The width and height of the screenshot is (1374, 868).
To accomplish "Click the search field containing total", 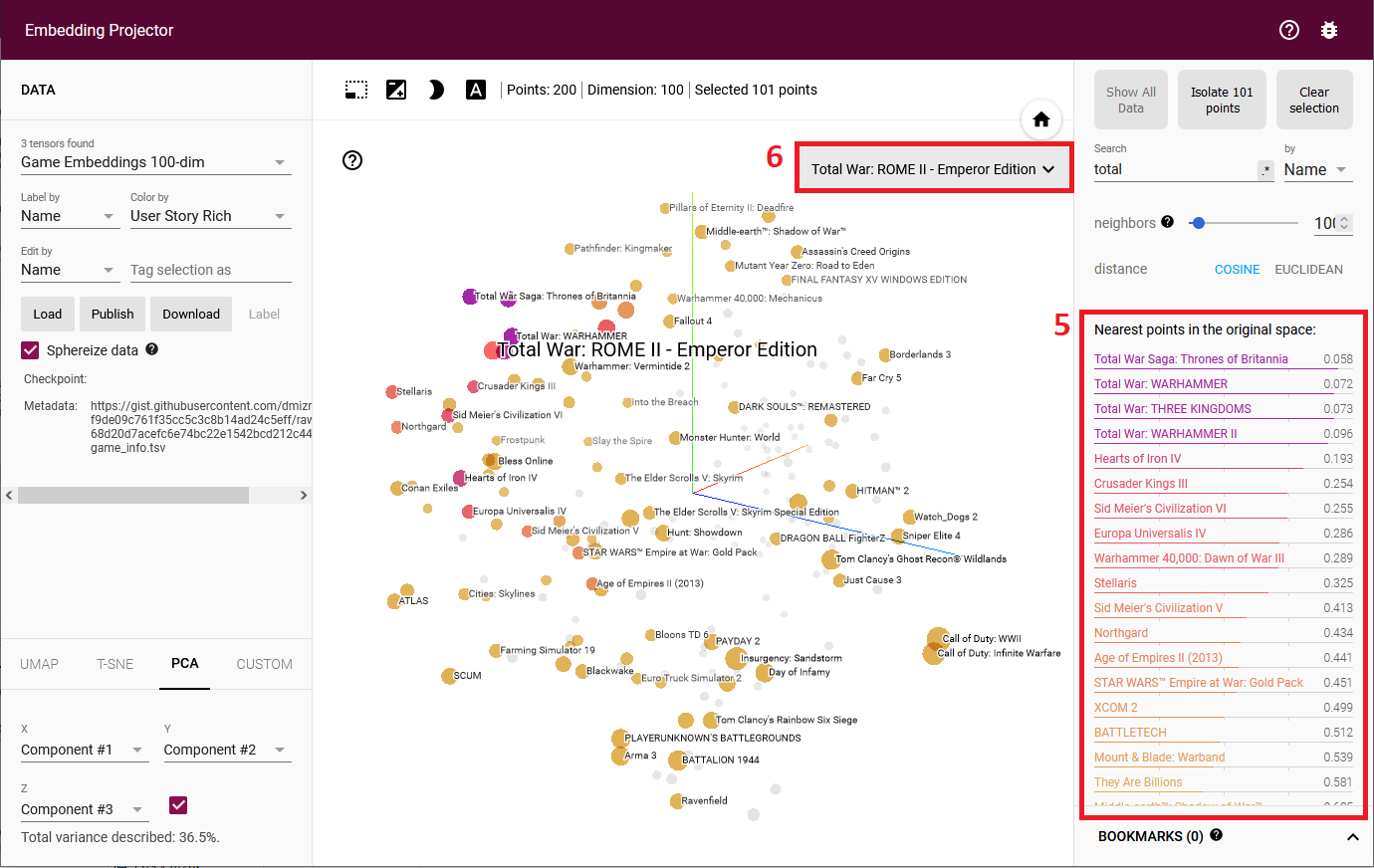I will pos(1175,170).
